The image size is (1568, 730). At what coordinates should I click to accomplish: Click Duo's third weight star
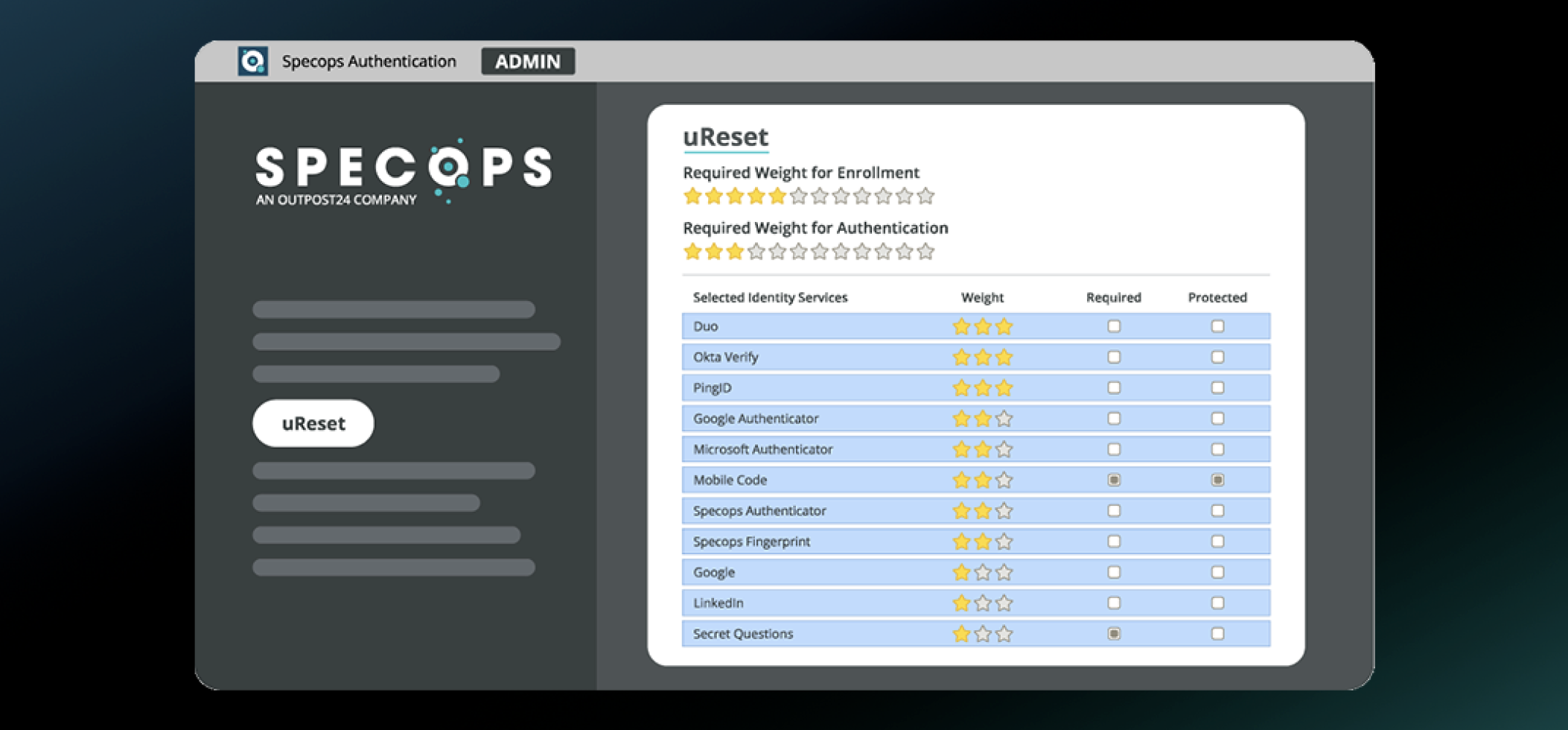pyautogui.click(x=1004, y=326)
